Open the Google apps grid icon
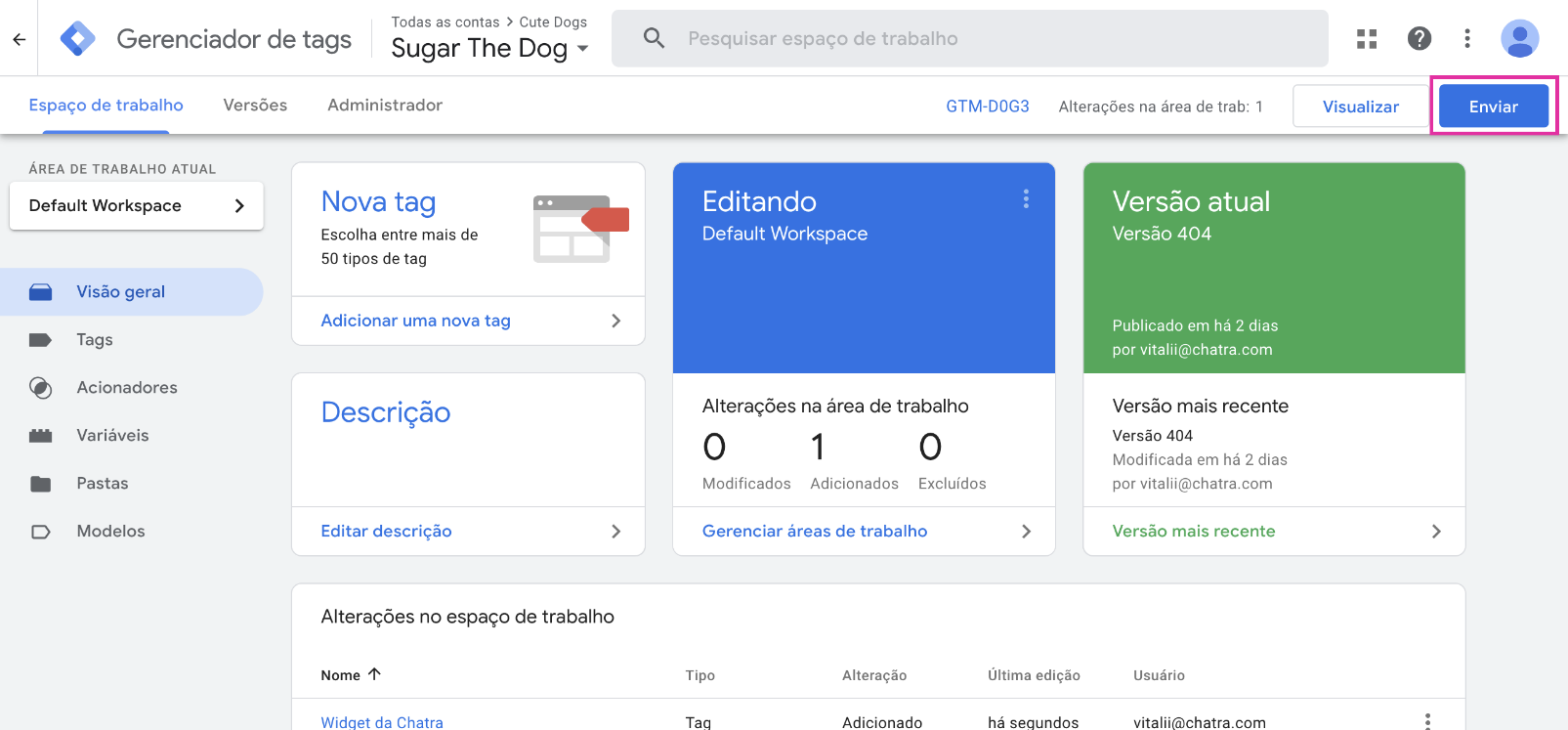 [x=1367, y=38]
